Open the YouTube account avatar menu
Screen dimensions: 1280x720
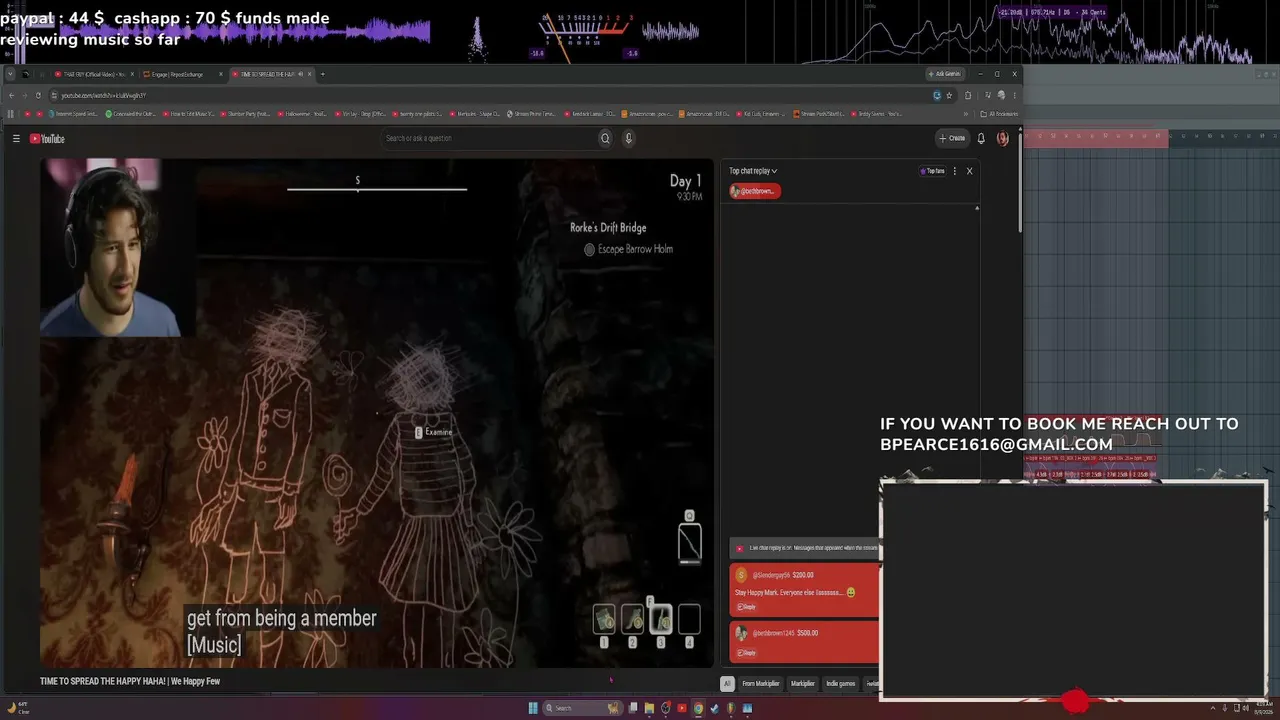[x=1003, y=139]
